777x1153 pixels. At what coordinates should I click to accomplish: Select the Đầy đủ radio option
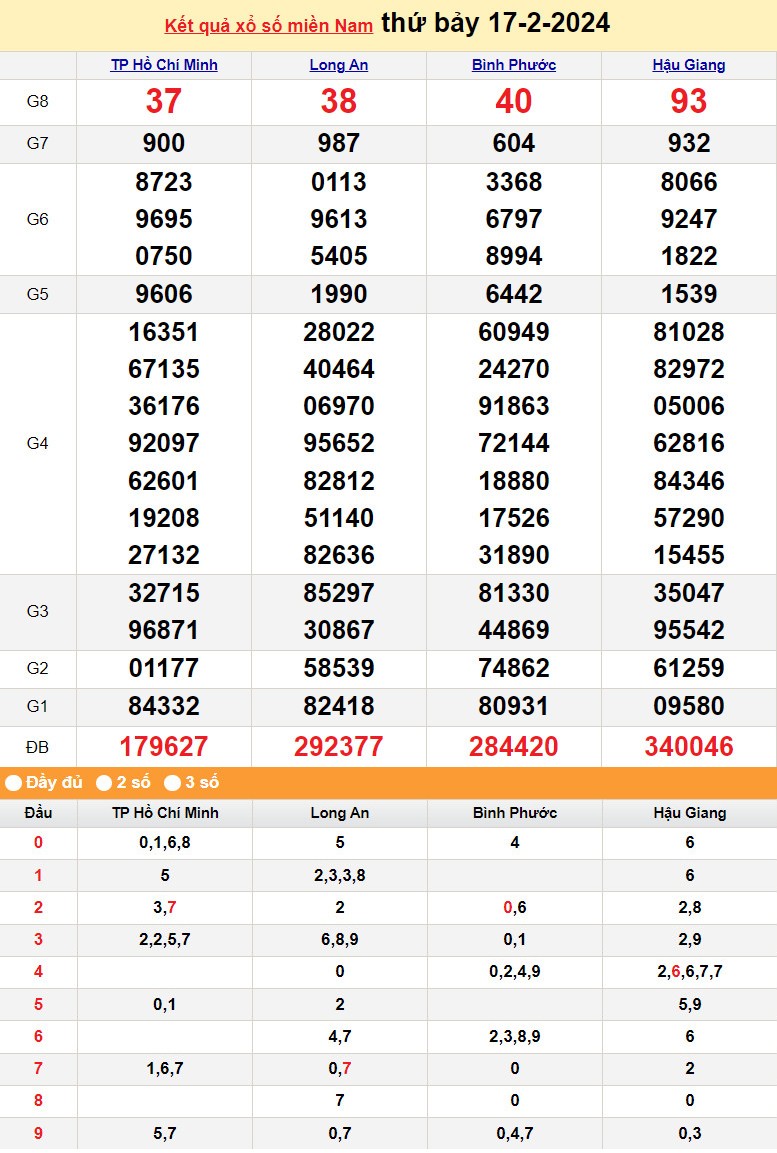coord(14,783)
